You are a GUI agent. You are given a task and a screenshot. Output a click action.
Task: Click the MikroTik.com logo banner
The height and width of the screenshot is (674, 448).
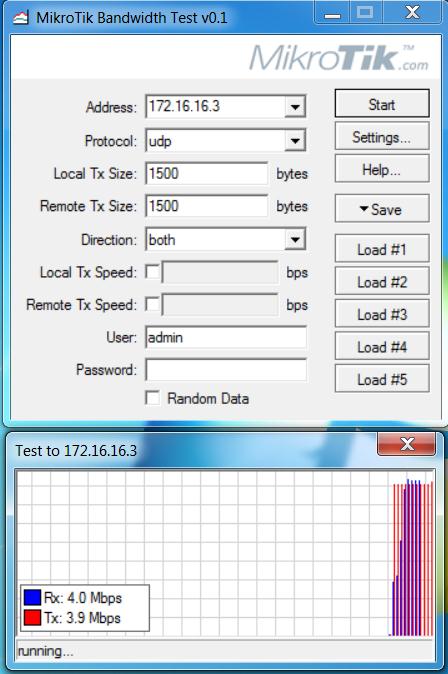(338, 57)
